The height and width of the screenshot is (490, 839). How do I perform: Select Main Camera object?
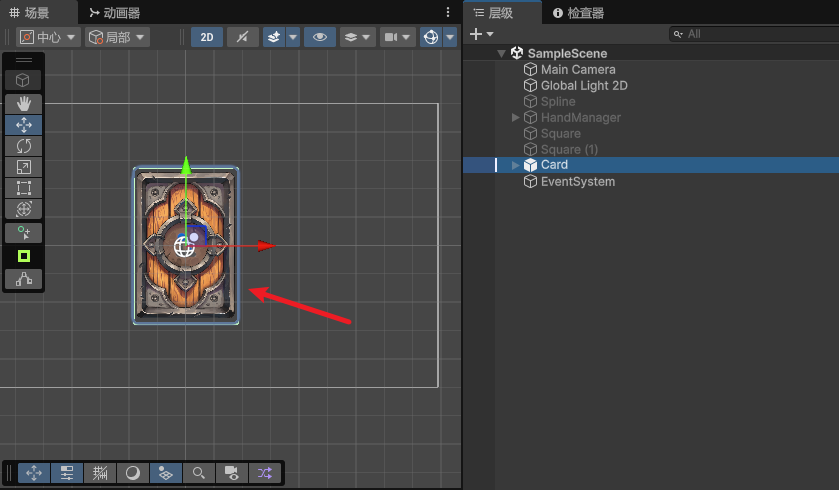pyautogui.click(x=578, y=70)
